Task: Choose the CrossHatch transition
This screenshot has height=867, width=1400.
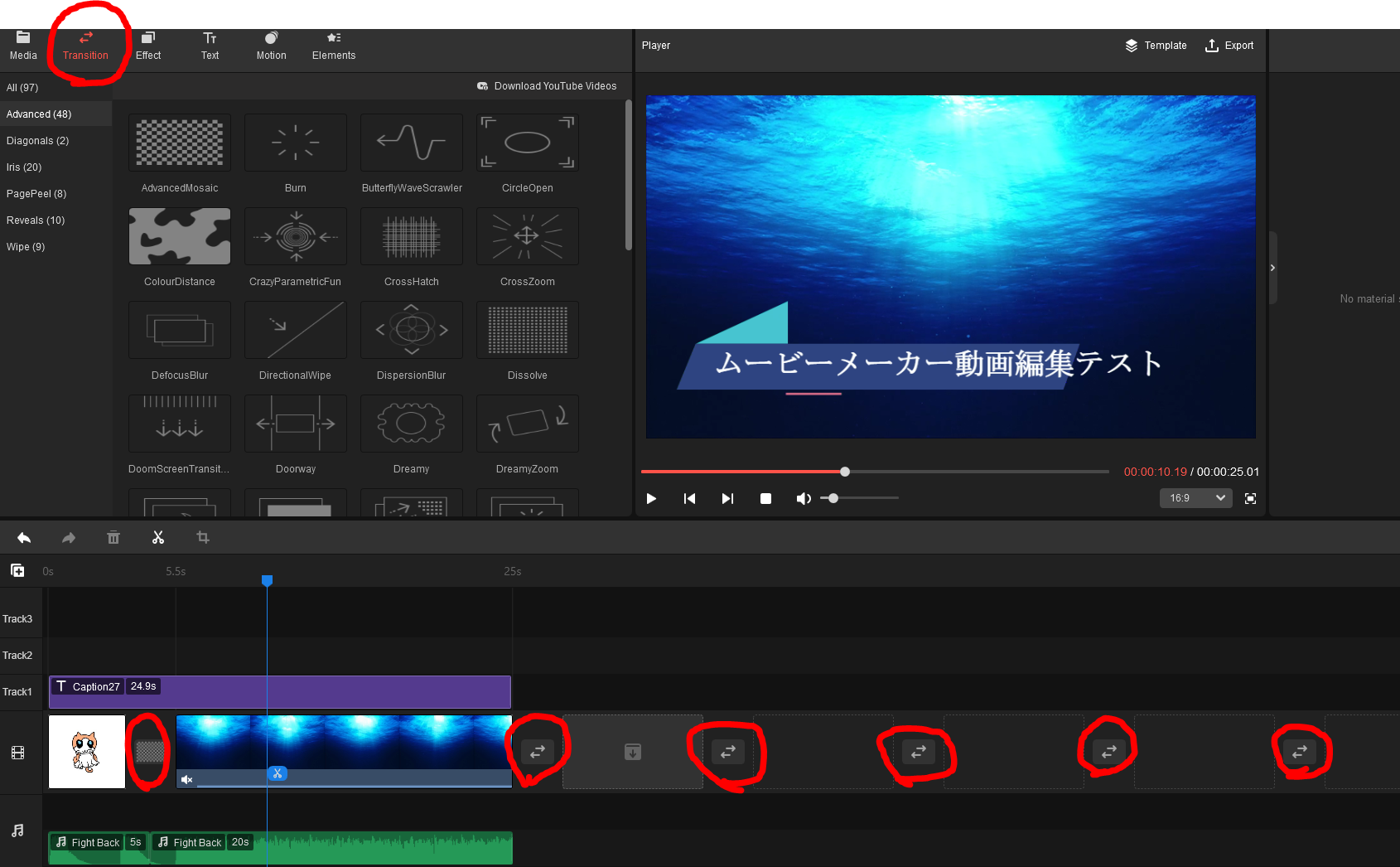Action: click(x=412, y=236)
